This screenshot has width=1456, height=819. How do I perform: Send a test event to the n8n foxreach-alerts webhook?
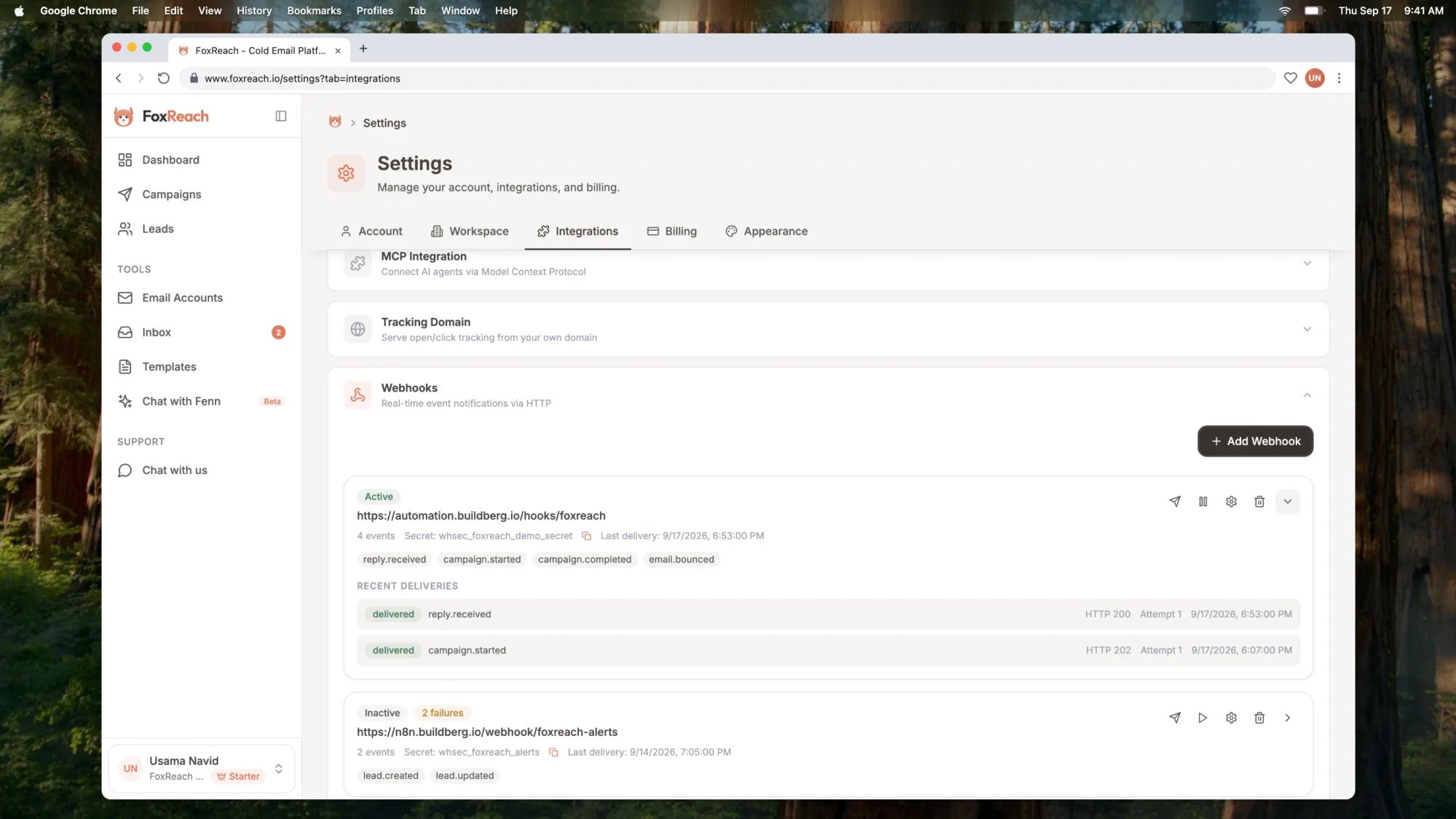point(1174,718)
